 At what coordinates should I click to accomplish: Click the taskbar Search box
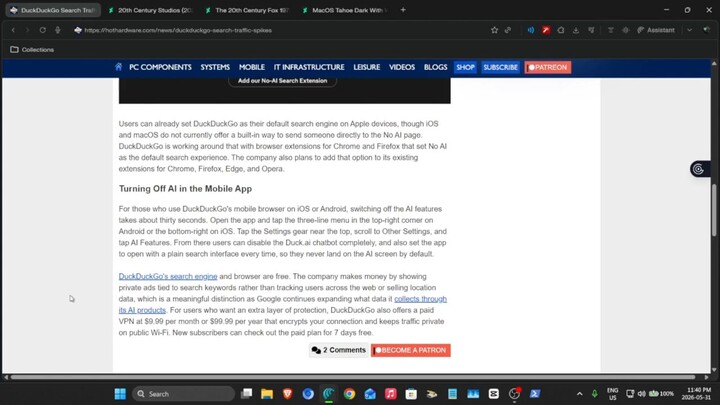[x=183, y=394]
